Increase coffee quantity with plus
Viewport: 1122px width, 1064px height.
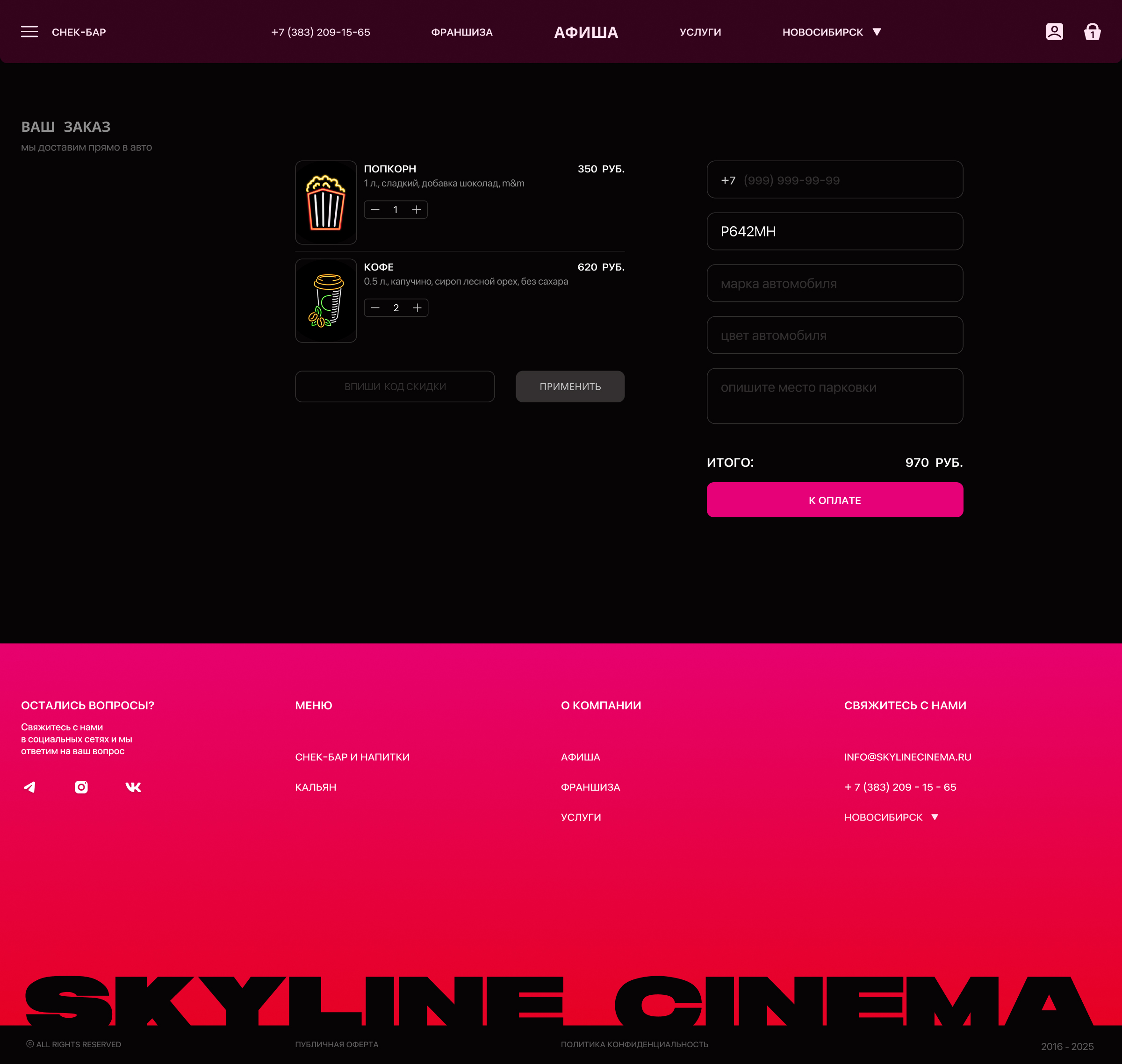[x=417, y=308]
